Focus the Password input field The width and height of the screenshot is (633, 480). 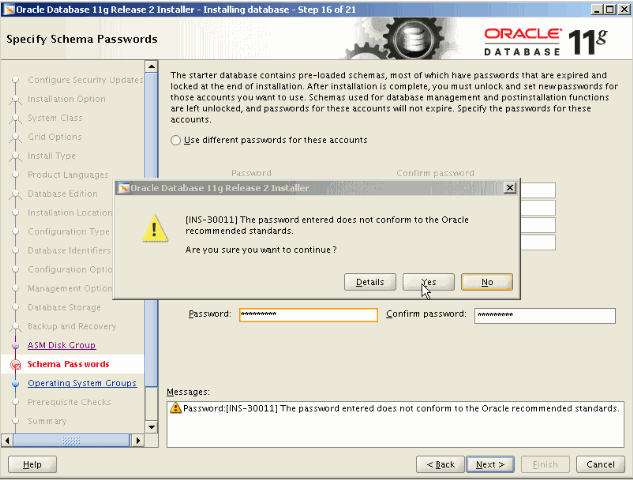point(308,315)
